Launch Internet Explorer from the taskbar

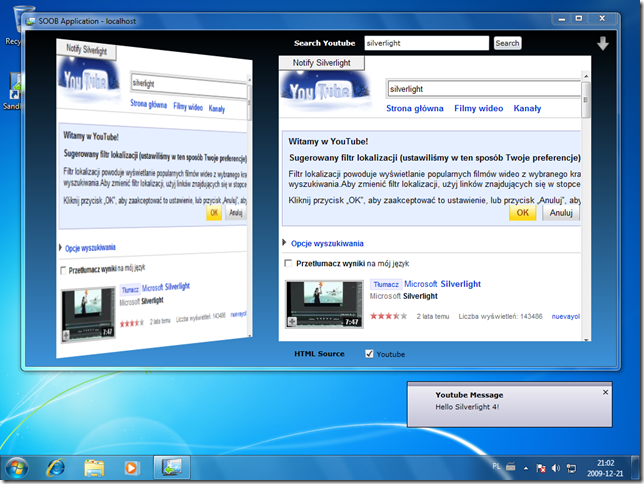pyautogui.click(x=56, y=468)
